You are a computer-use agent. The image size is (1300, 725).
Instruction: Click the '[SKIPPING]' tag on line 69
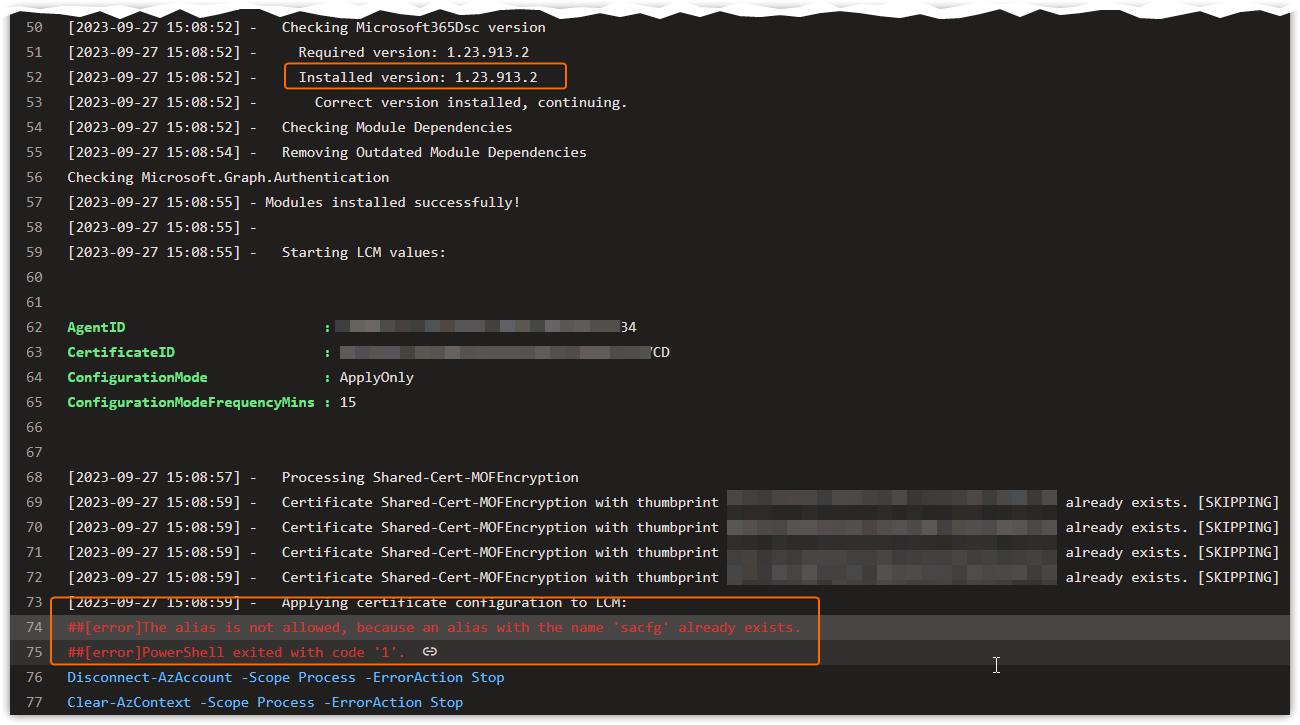point(1239,502)
